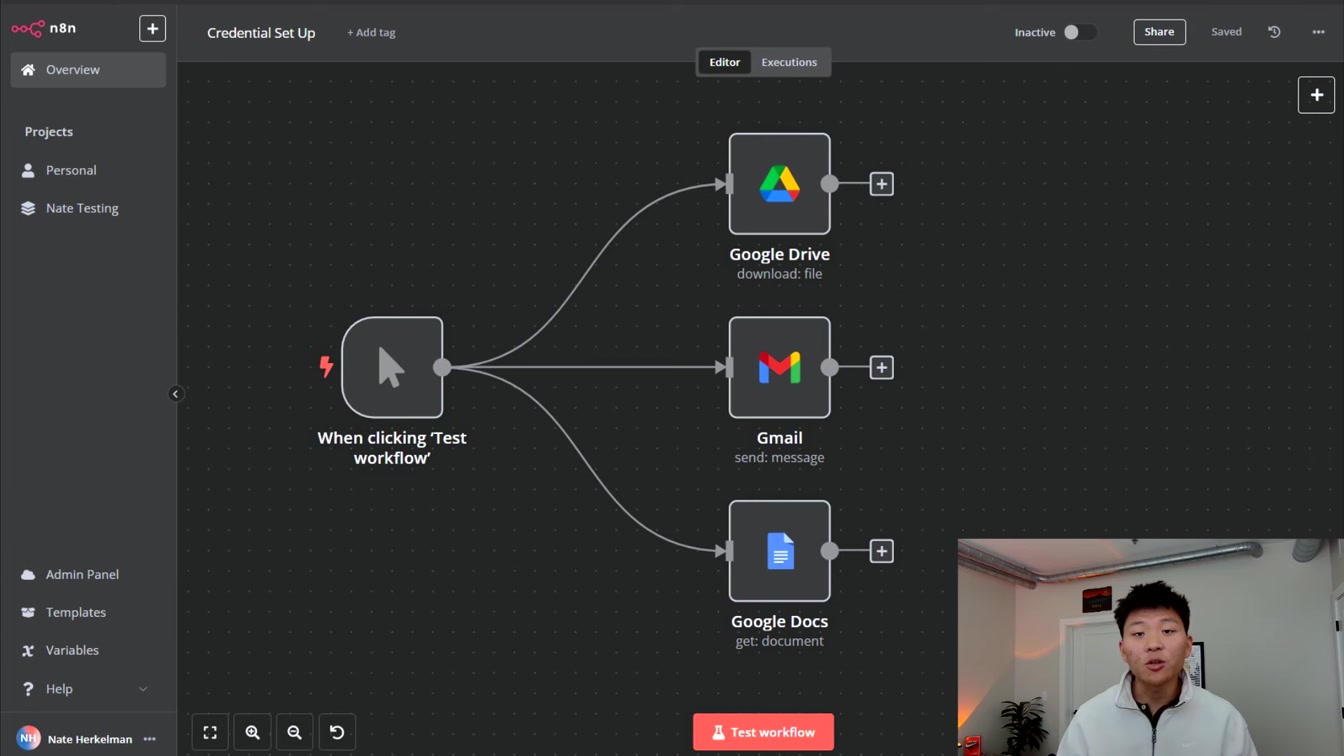
Task: Click the red lightning trigger icon
Action: pos(326,367)
